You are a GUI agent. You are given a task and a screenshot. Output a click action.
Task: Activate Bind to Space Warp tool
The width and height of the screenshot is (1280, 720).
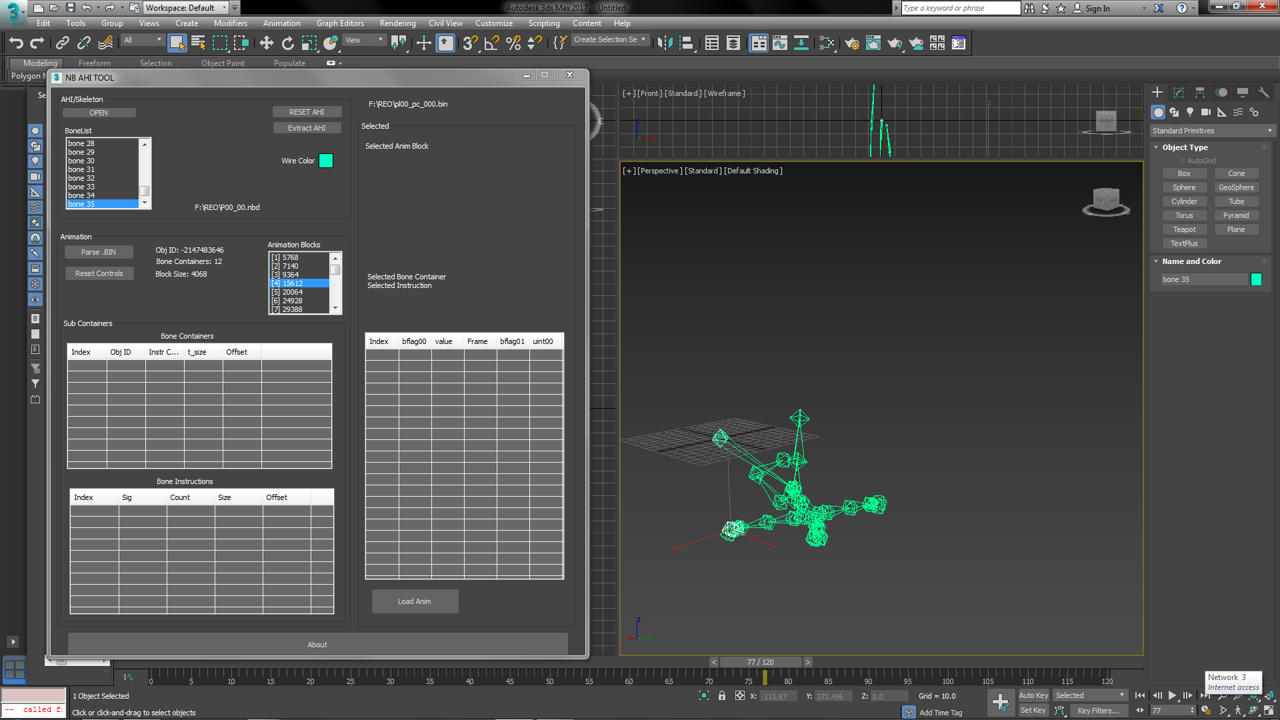(x=105, y=43)
